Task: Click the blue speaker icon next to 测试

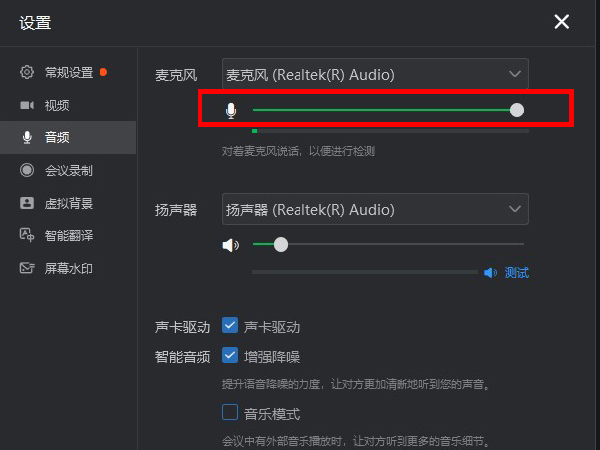Action: click(x=490, y=273)
